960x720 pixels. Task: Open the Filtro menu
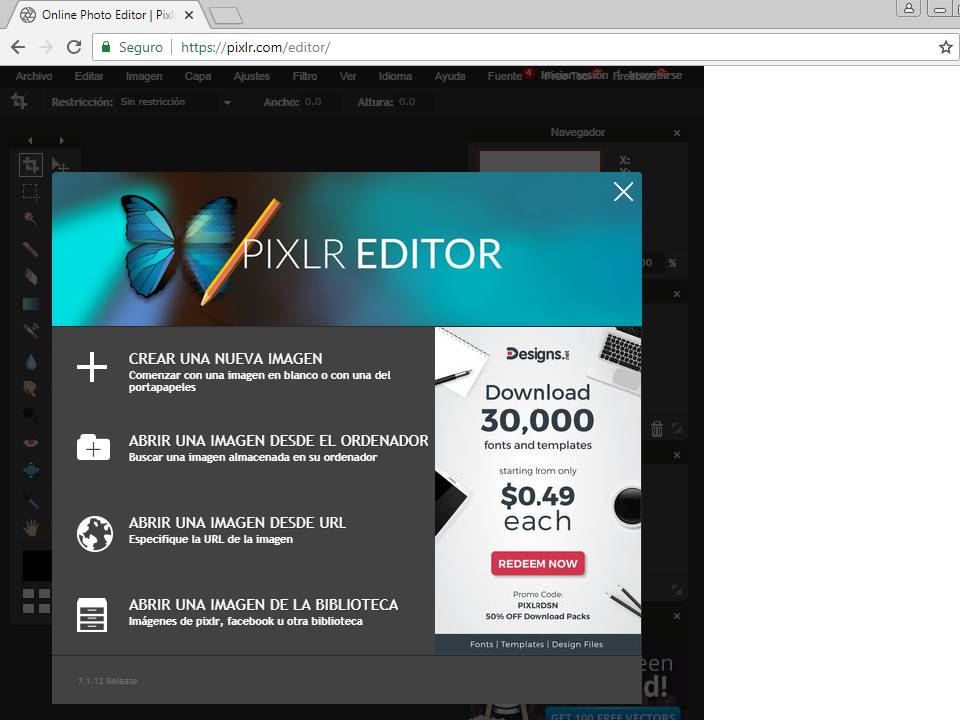pos(305,76)
